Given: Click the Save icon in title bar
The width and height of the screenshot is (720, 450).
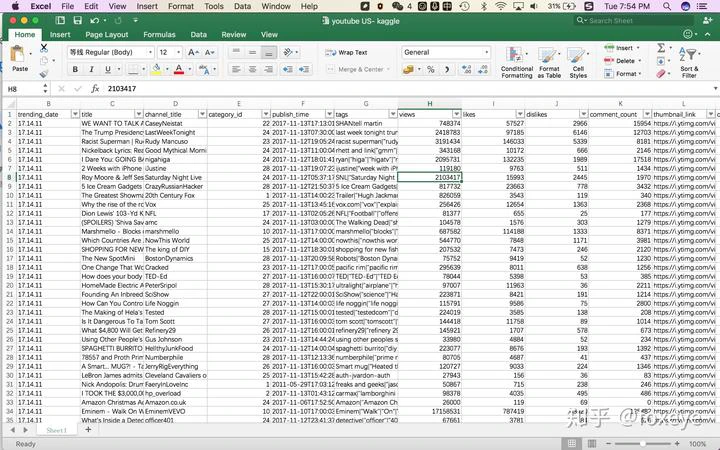Looking at the screenshot, I should coord(77,21).
